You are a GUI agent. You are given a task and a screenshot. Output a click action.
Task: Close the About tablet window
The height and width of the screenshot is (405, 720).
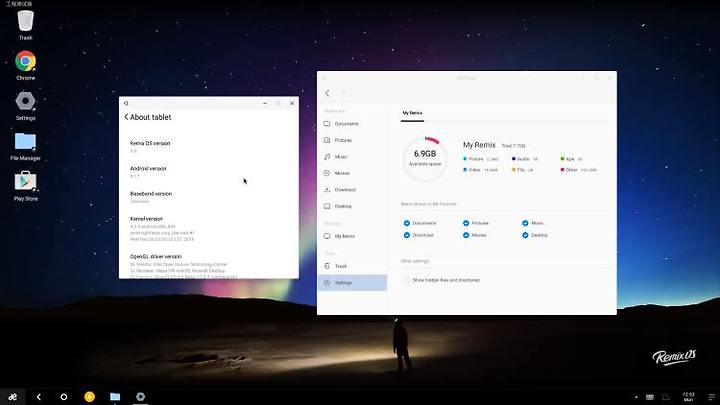click(292, 103)
